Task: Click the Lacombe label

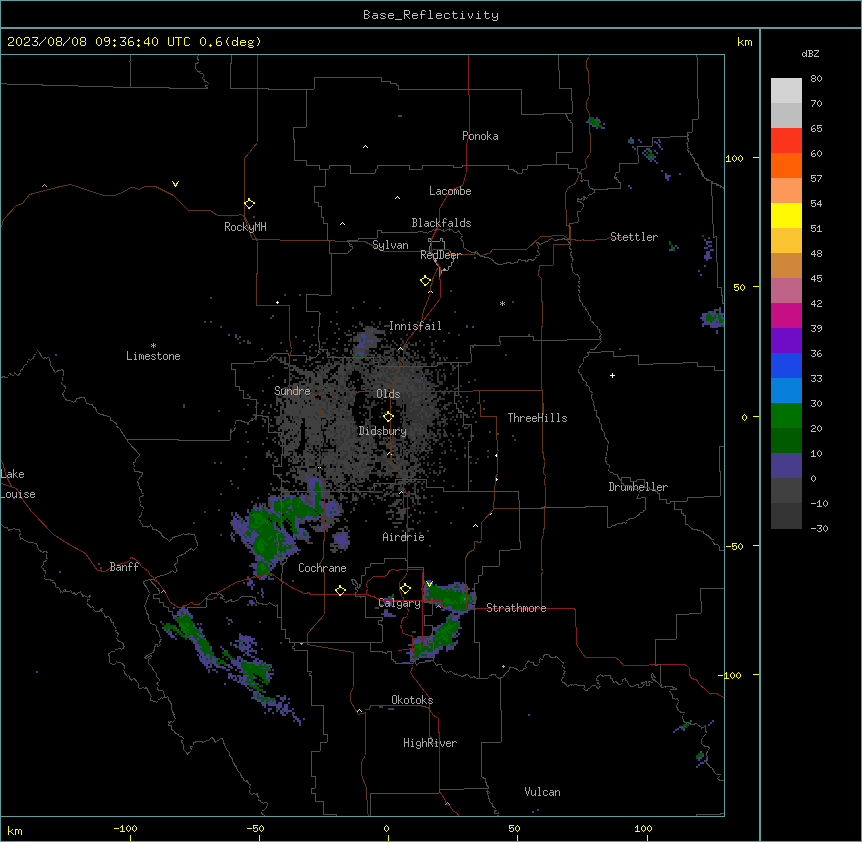Action: pyautogui.click(x=450, y=191)
